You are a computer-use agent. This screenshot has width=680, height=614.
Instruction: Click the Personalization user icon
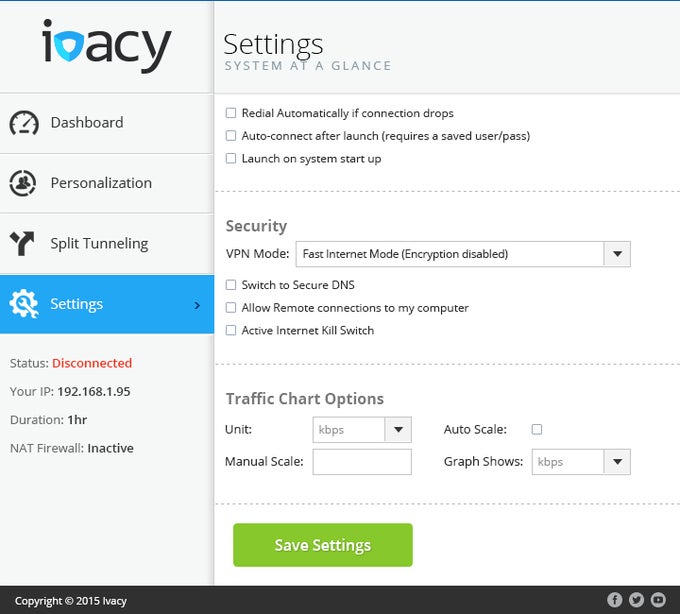(x=24, y=183)
